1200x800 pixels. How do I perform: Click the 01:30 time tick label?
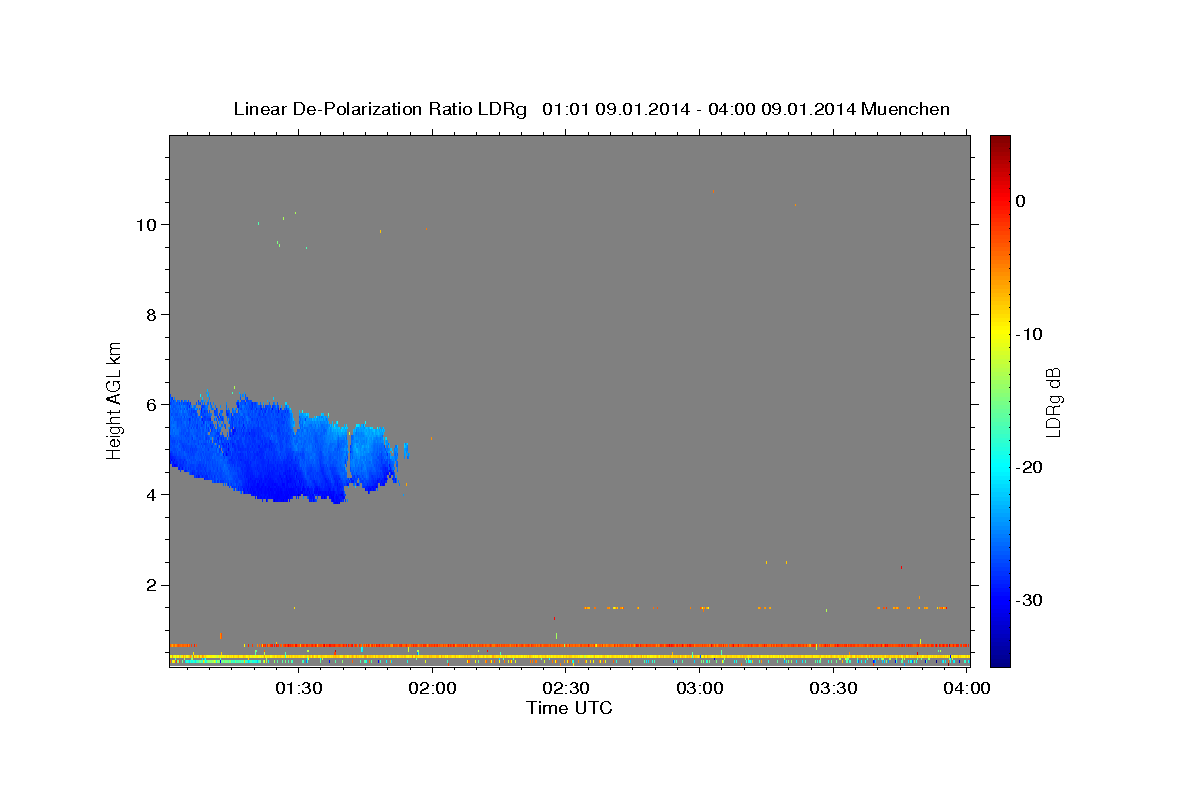(298, 688)
